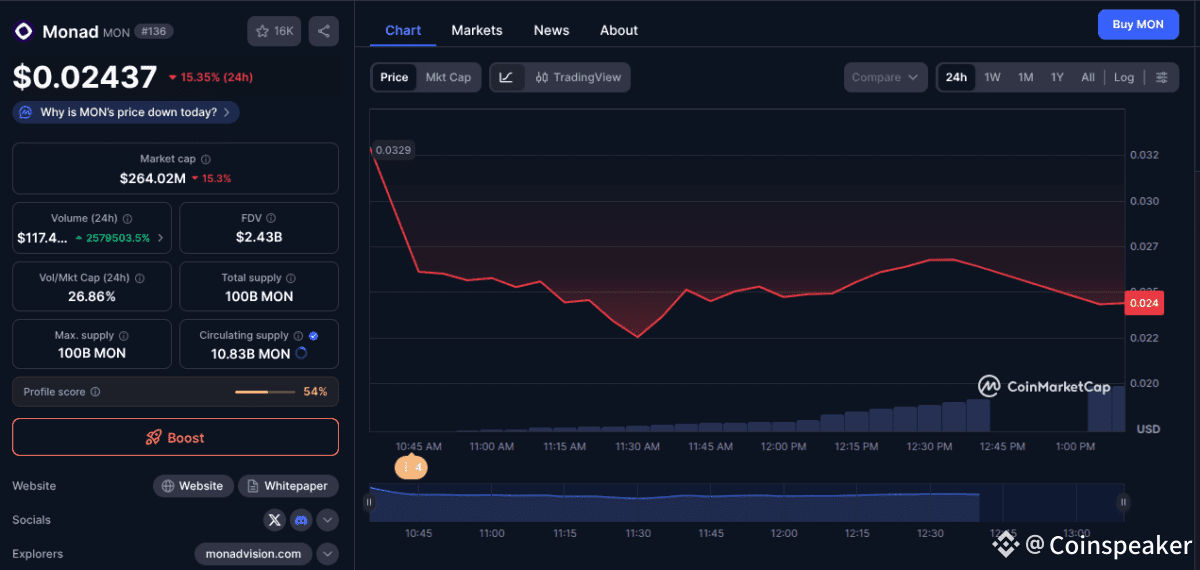Toggle chart to Mkt Cap view
1200x570 pixels.
pos(448,77)
